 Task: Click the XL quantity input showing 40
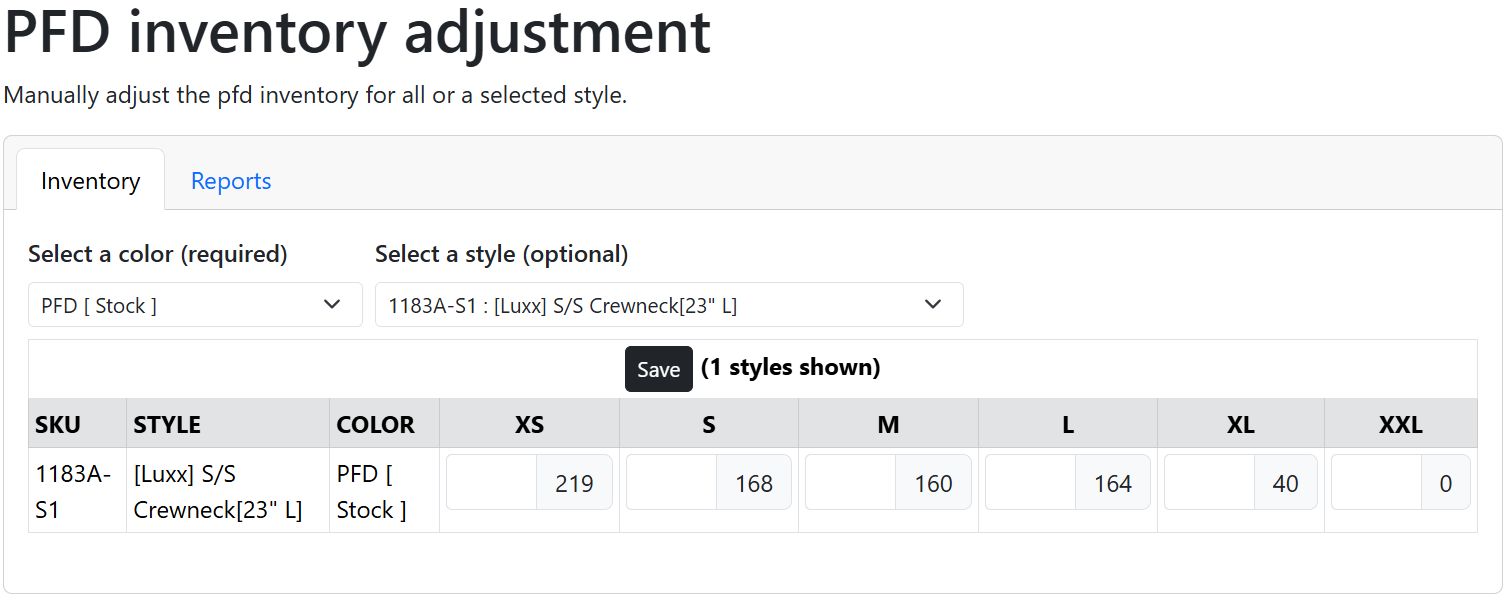coord(1240,482)
